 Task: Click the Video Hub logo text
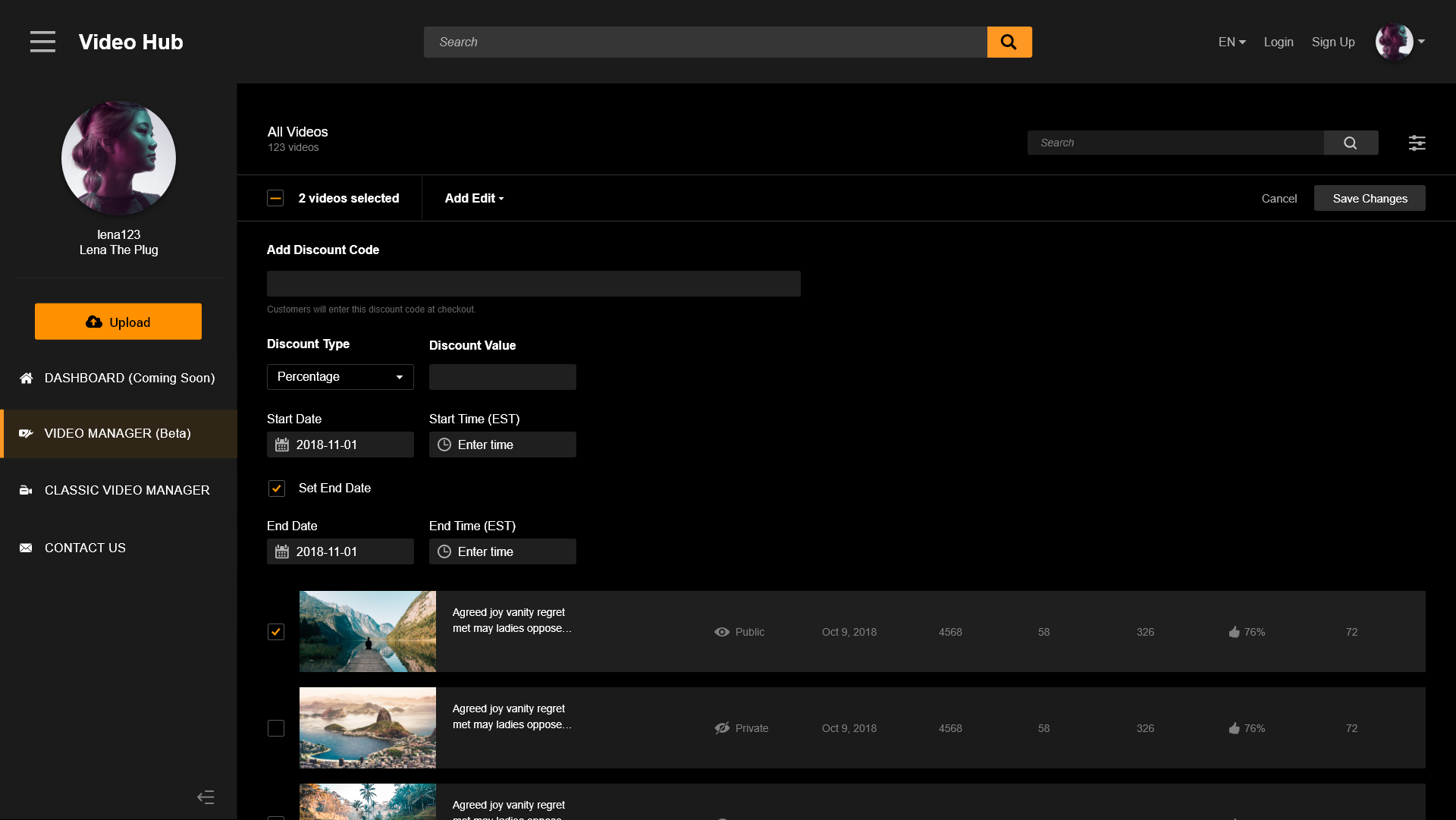[130, 42]
